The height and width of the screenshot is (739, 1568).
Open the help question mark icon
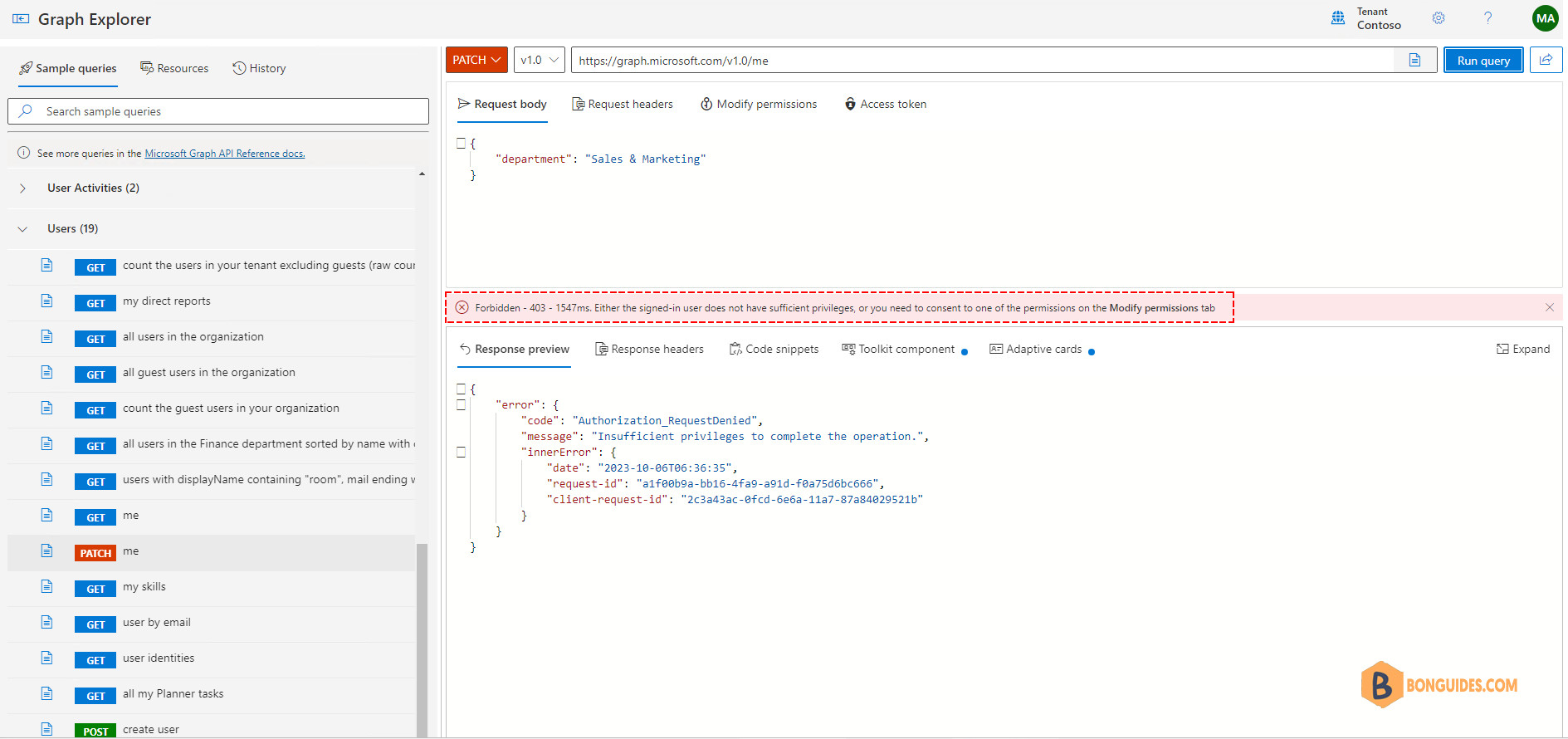click(x=1487, y=18)
